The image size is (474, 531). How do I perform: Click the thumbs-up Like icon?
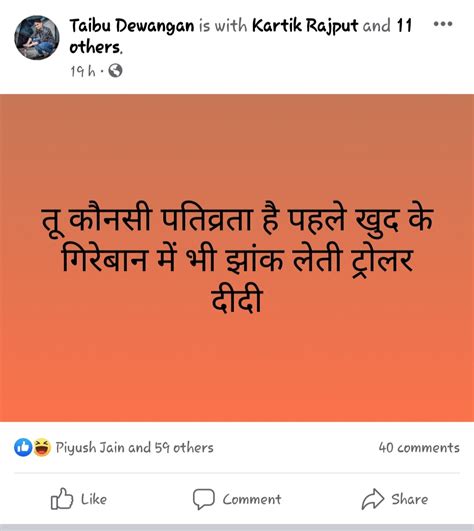62,498
